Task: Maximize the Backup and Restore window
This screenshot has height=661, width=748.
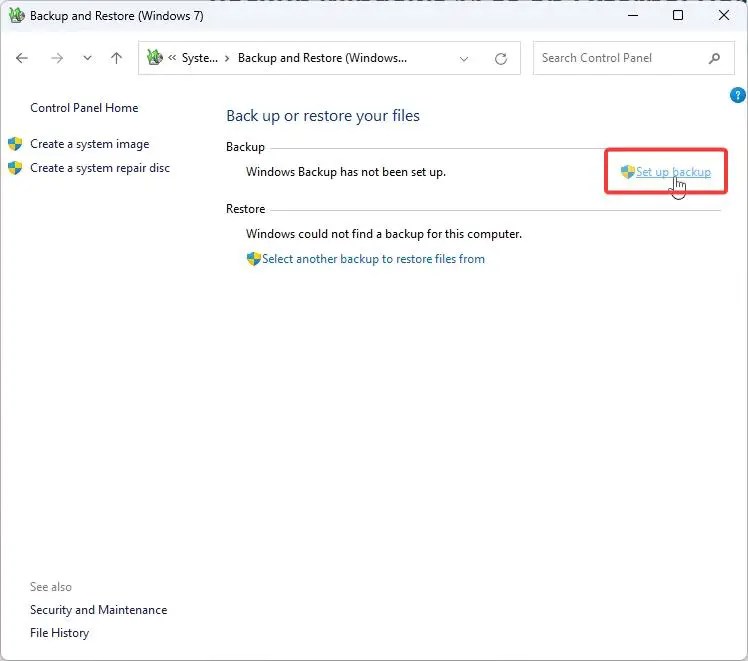Action: pos(678,15)
